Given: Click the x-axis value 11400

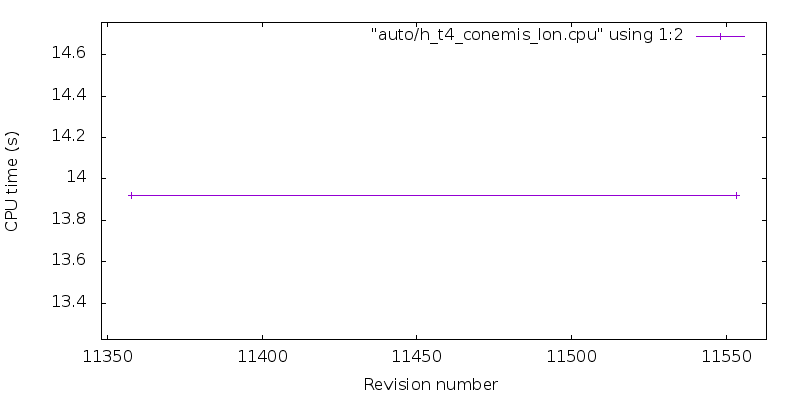Looking at the screenshot, I should (262, 357).
